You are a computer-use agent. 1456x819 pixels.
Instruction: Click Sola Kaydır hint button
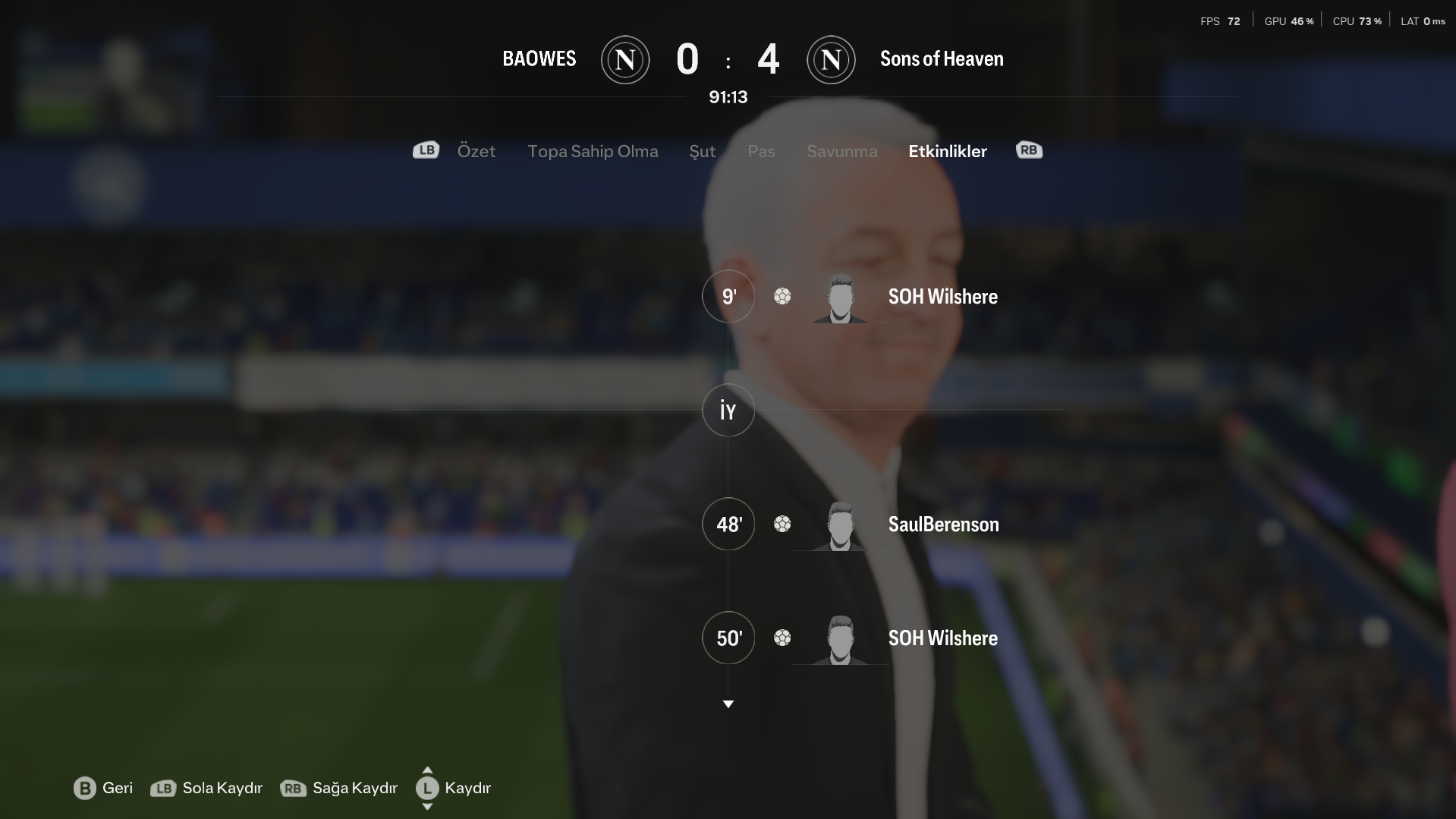tap(222, 788)
